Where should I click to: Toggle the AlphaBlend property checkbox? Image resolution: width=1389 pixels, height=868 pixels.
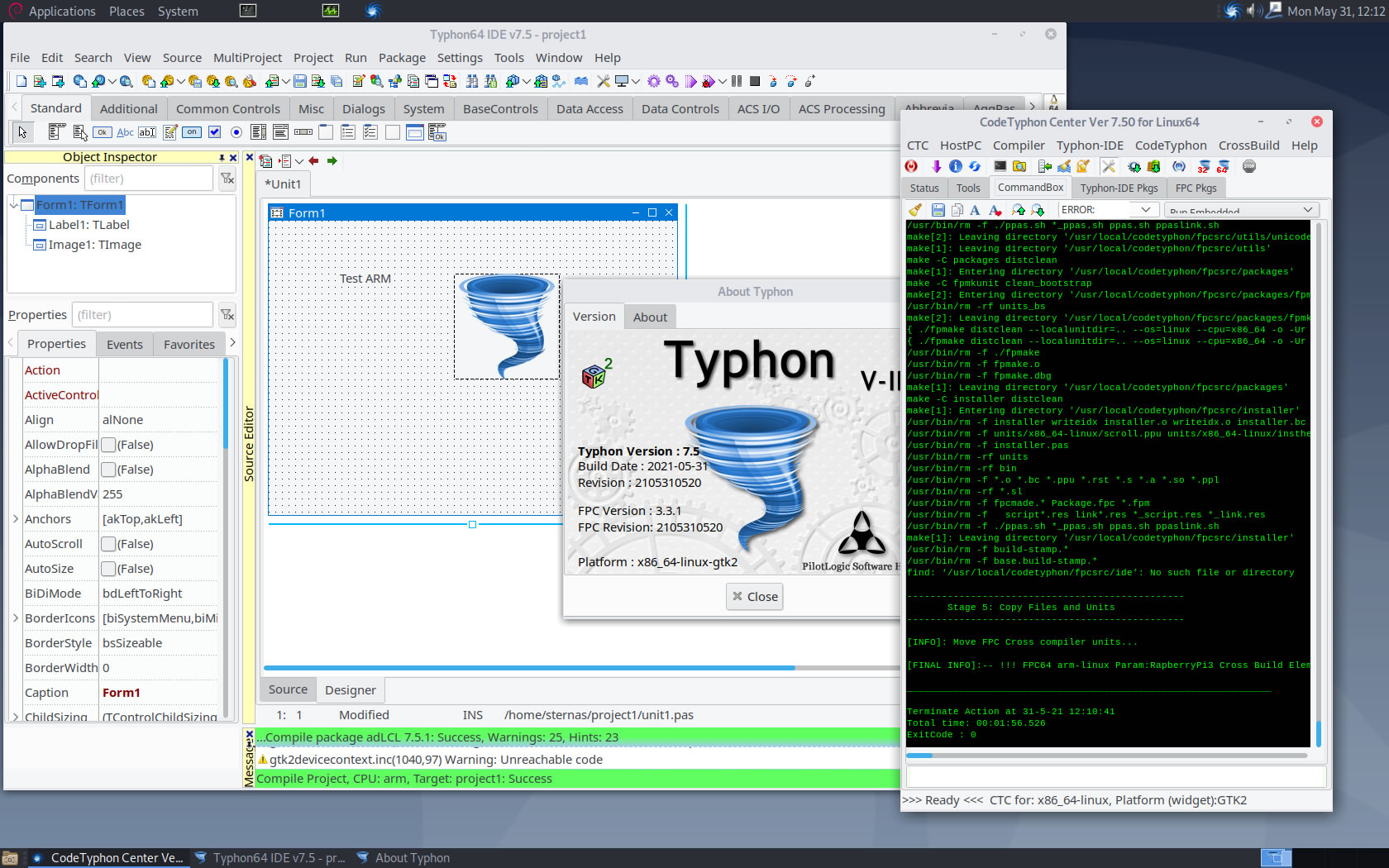point(108,470)
